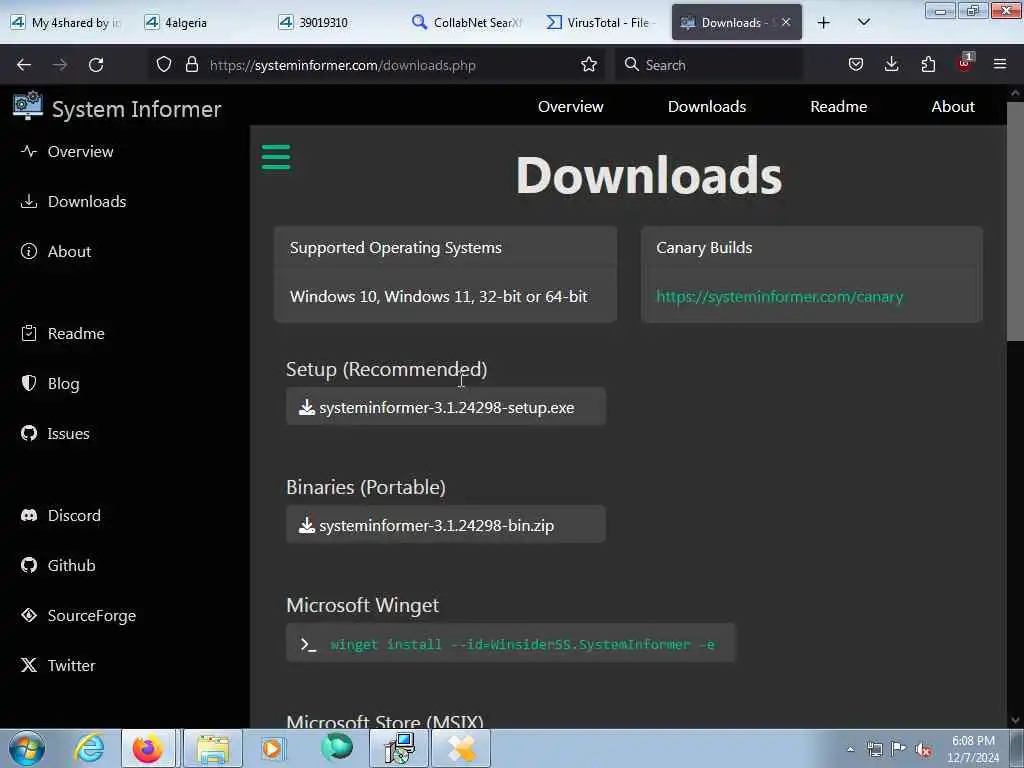Switch to the 39019310 tab

tap(334, 23)
